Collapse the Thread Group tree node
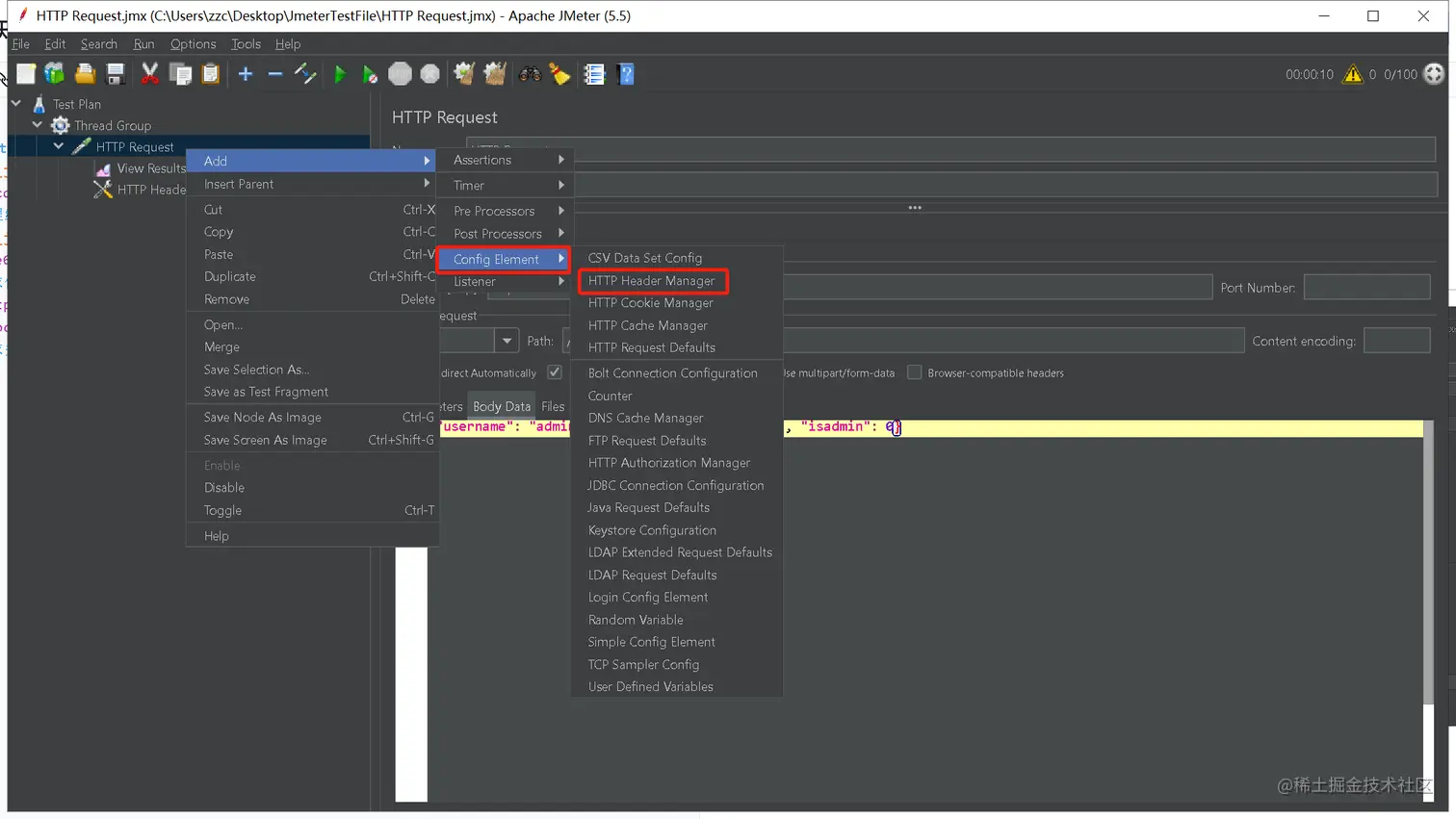The height and width of the screenshot is (819, 1456). pos(38,124)
